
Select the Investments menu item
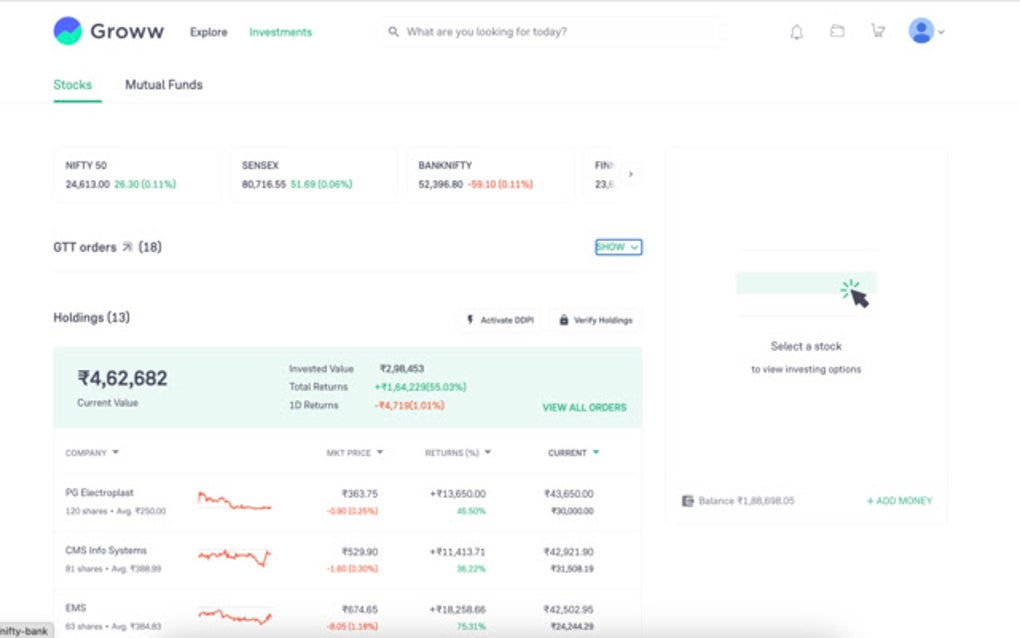click(x=280, y=32)
